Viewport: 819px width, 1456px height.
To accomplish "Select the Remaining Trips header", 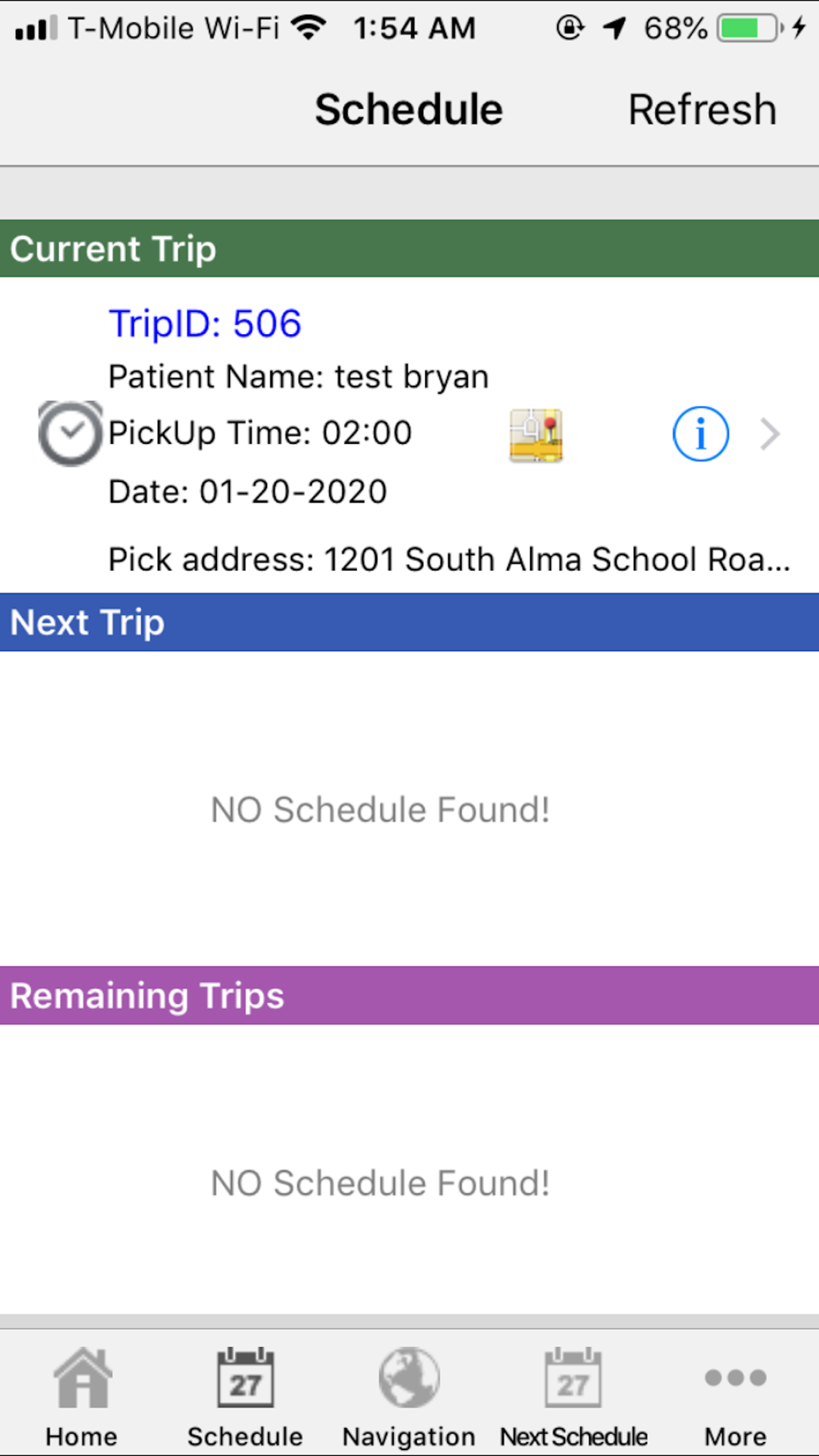I will coord(409,995).
